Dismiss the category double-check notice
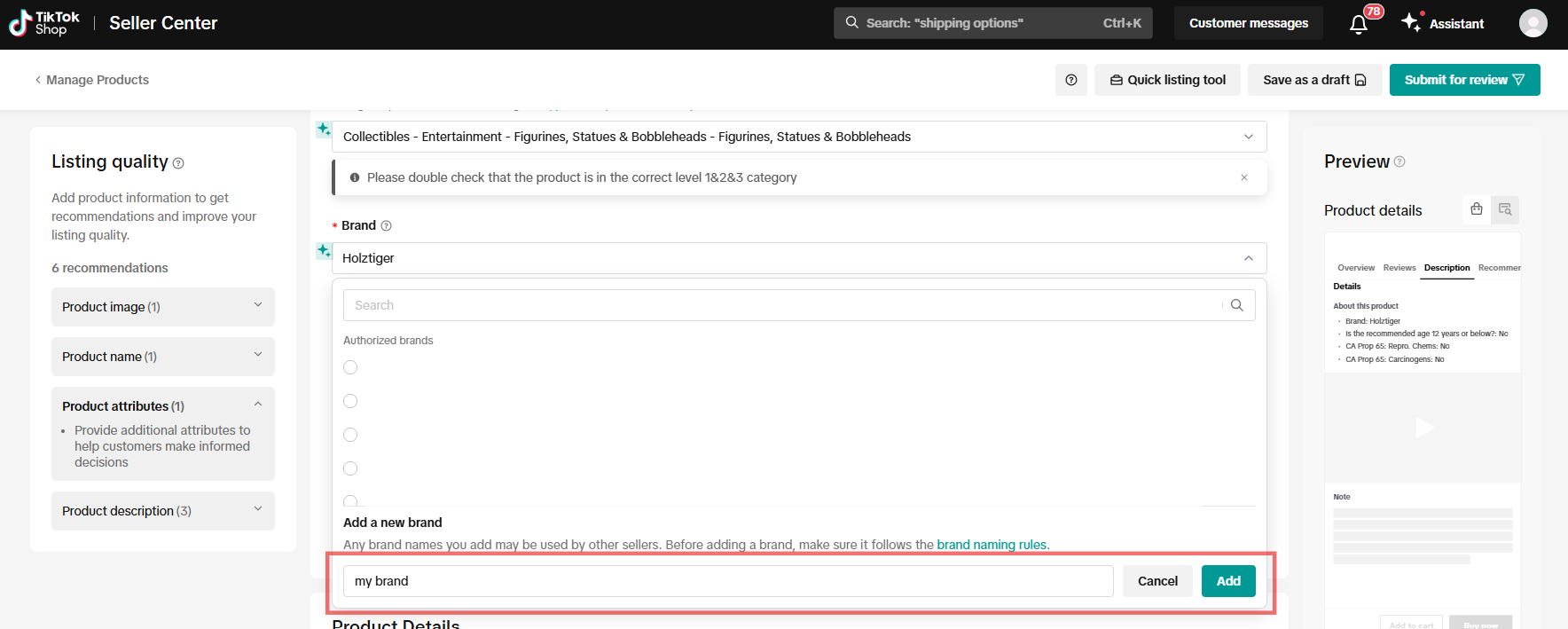1568x629 pixels. (x=1244, y=177)
